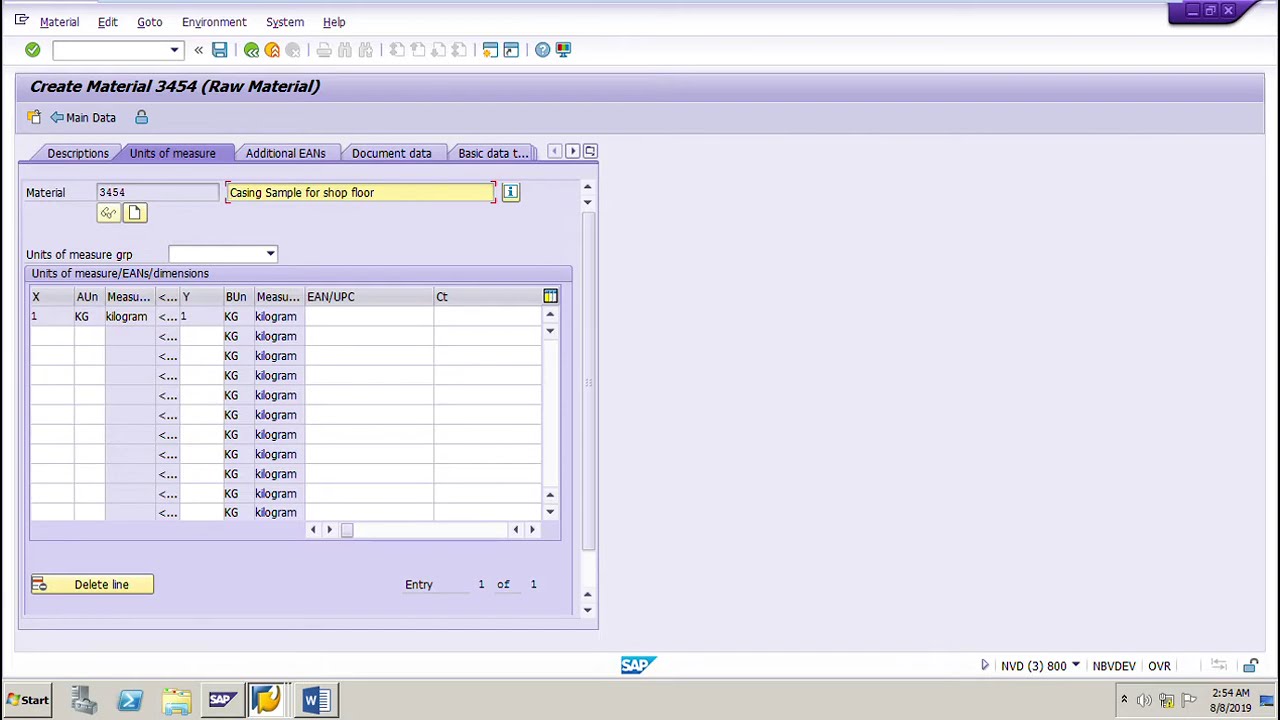The height and width of the screenshot is (720, 1280).
Task: Open the Units of measure grp dropdown
Action: (x=270, y=254)
